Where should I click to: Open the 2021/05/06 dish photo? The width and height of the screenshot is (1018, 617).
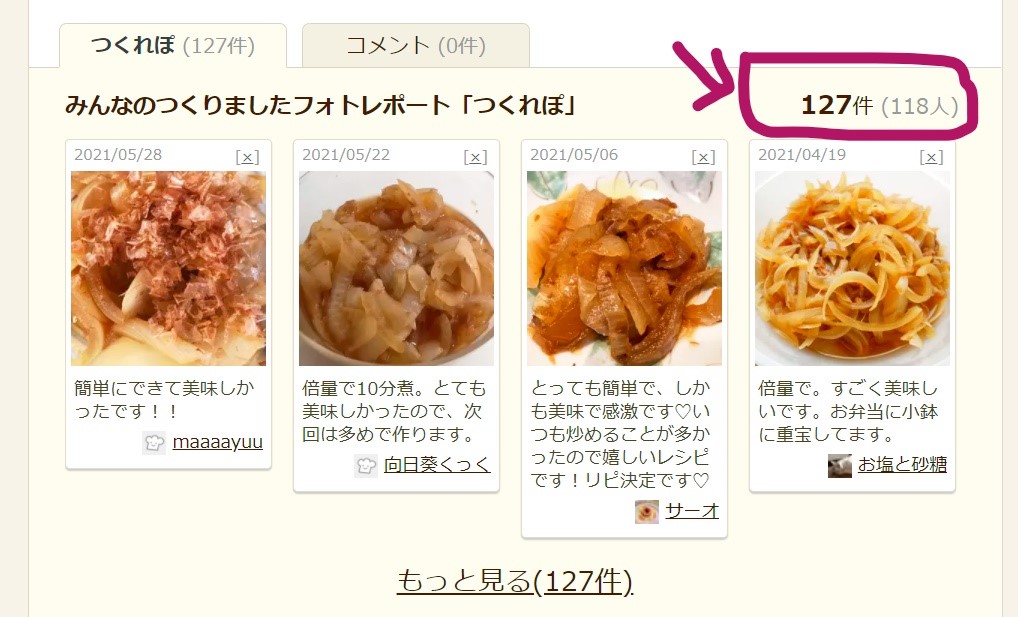coord(624,268)
